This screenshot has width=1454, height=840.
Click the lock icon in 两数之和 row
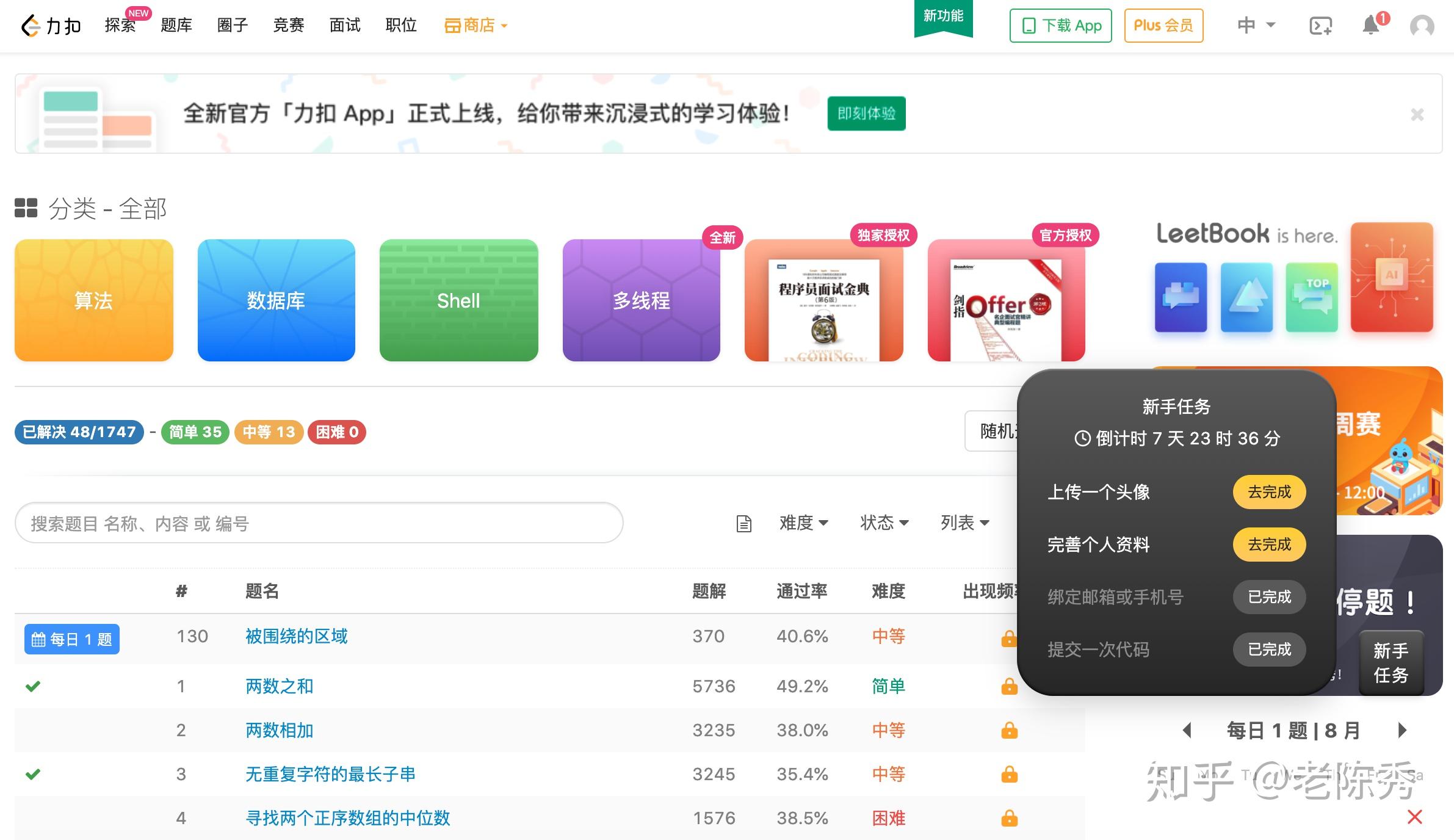tap(1010, 686)
